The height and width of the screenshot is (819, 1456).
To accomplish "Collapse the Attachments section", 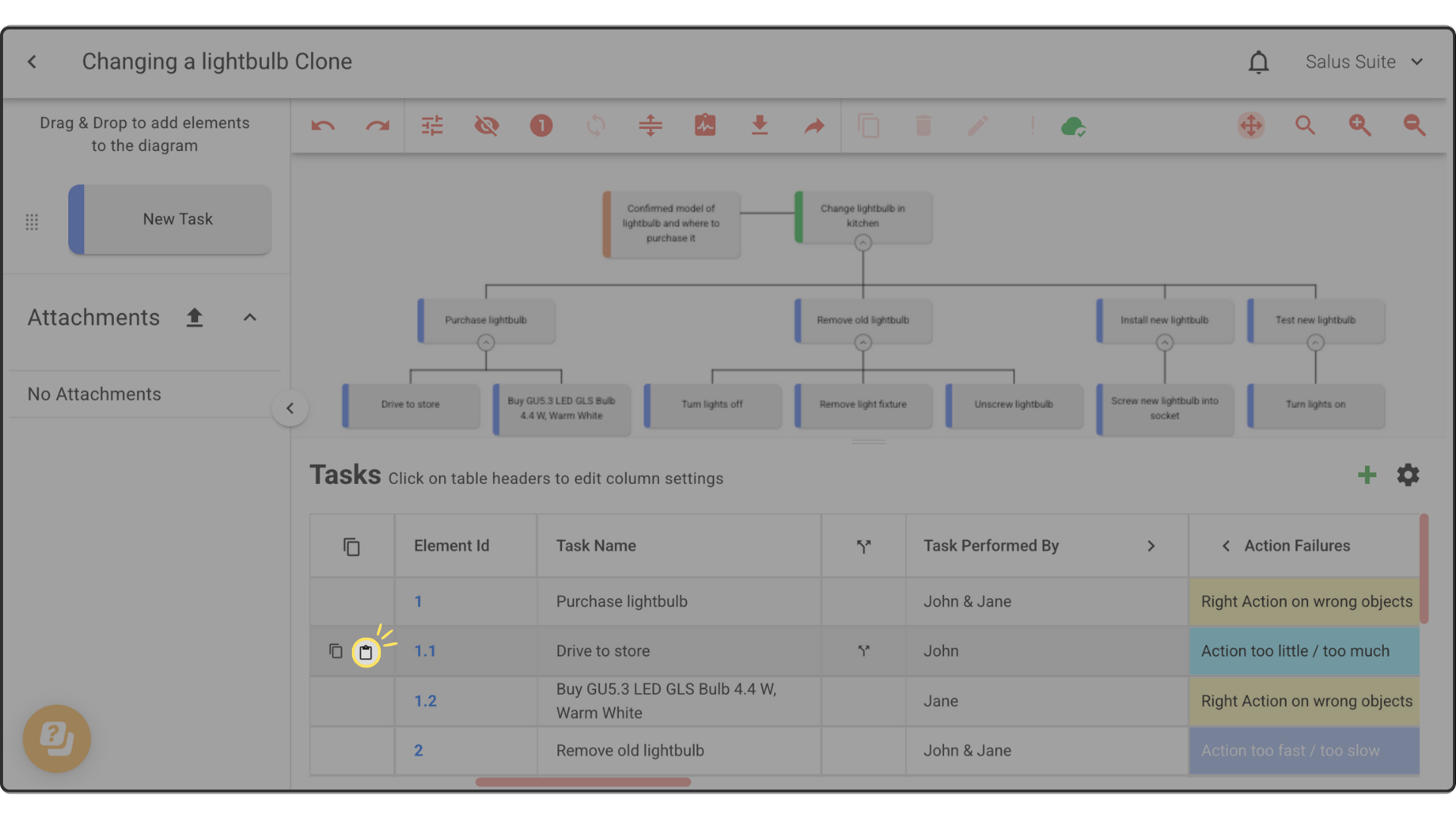I will pos(249,318).
